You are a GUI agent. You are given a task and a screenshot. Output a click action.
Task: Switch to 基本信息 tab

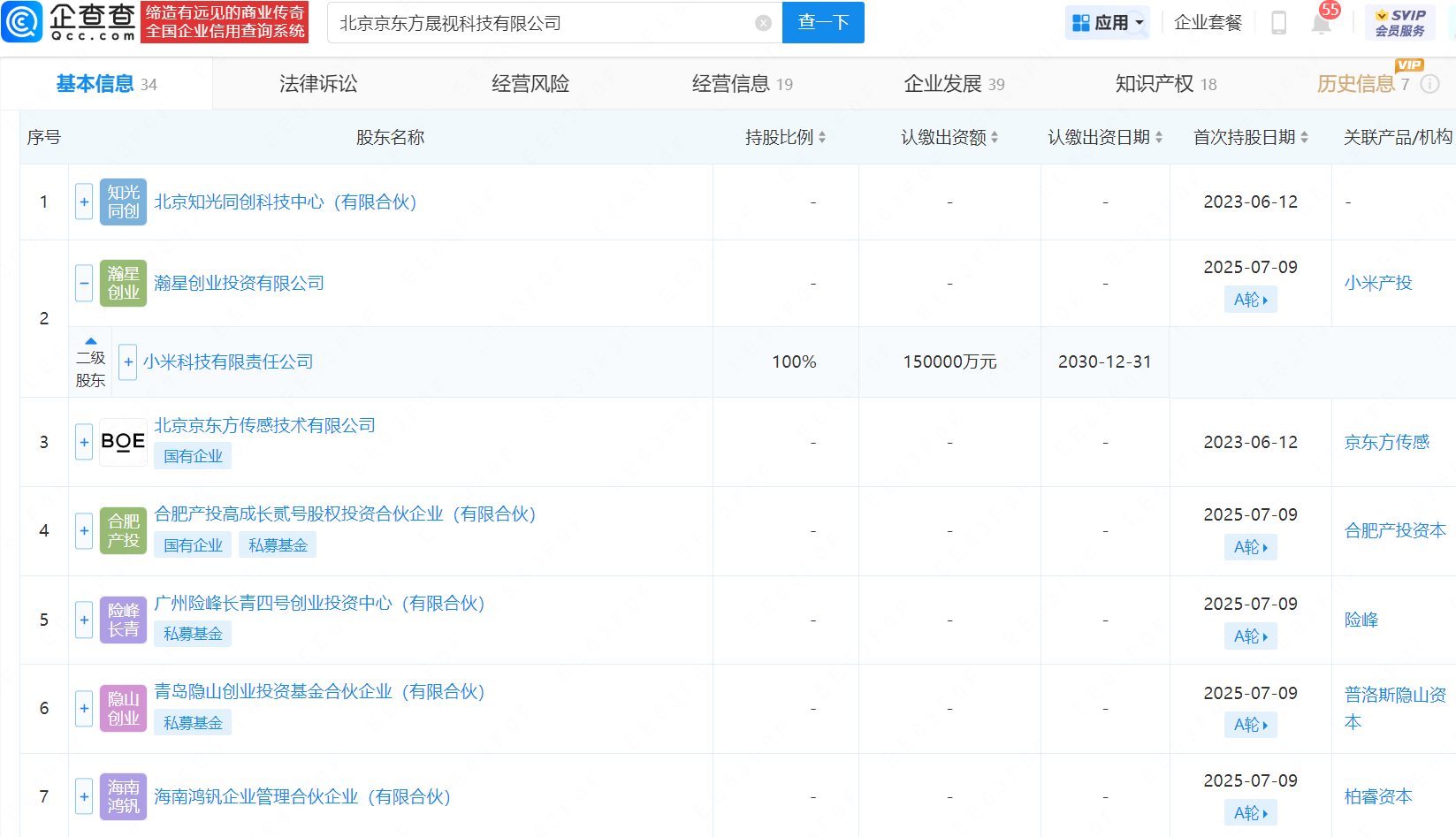pyautogui.click(x=106, y=84)
